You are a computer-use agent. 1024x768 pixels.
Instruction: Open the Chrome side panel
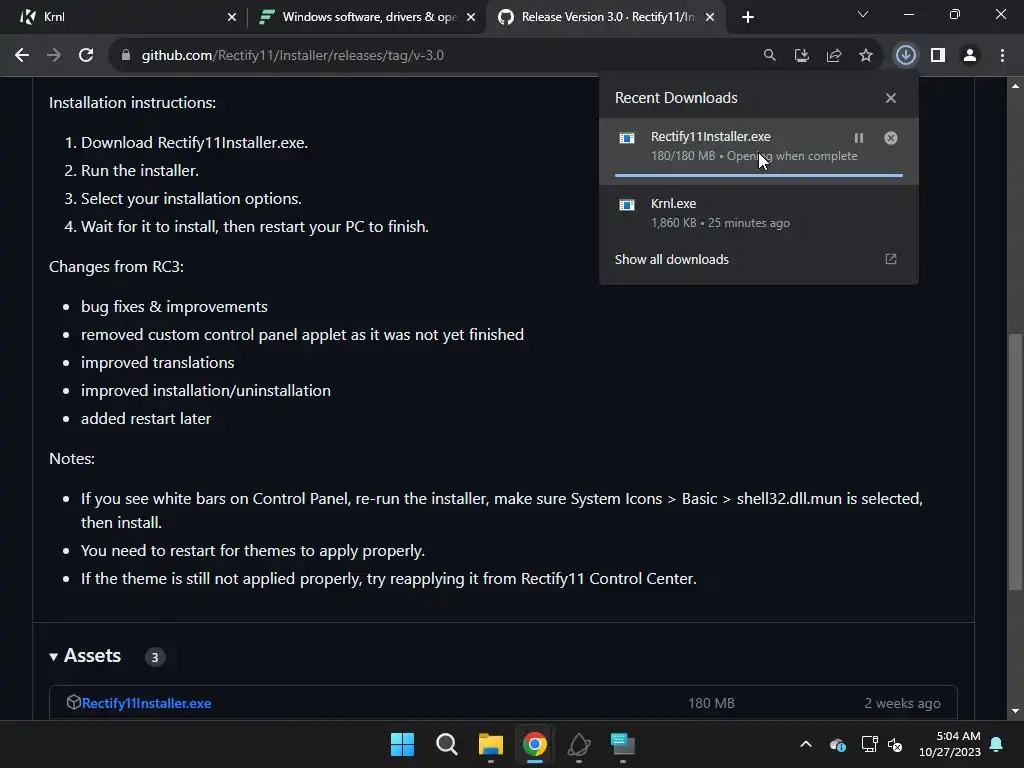(x=938, y=56)
